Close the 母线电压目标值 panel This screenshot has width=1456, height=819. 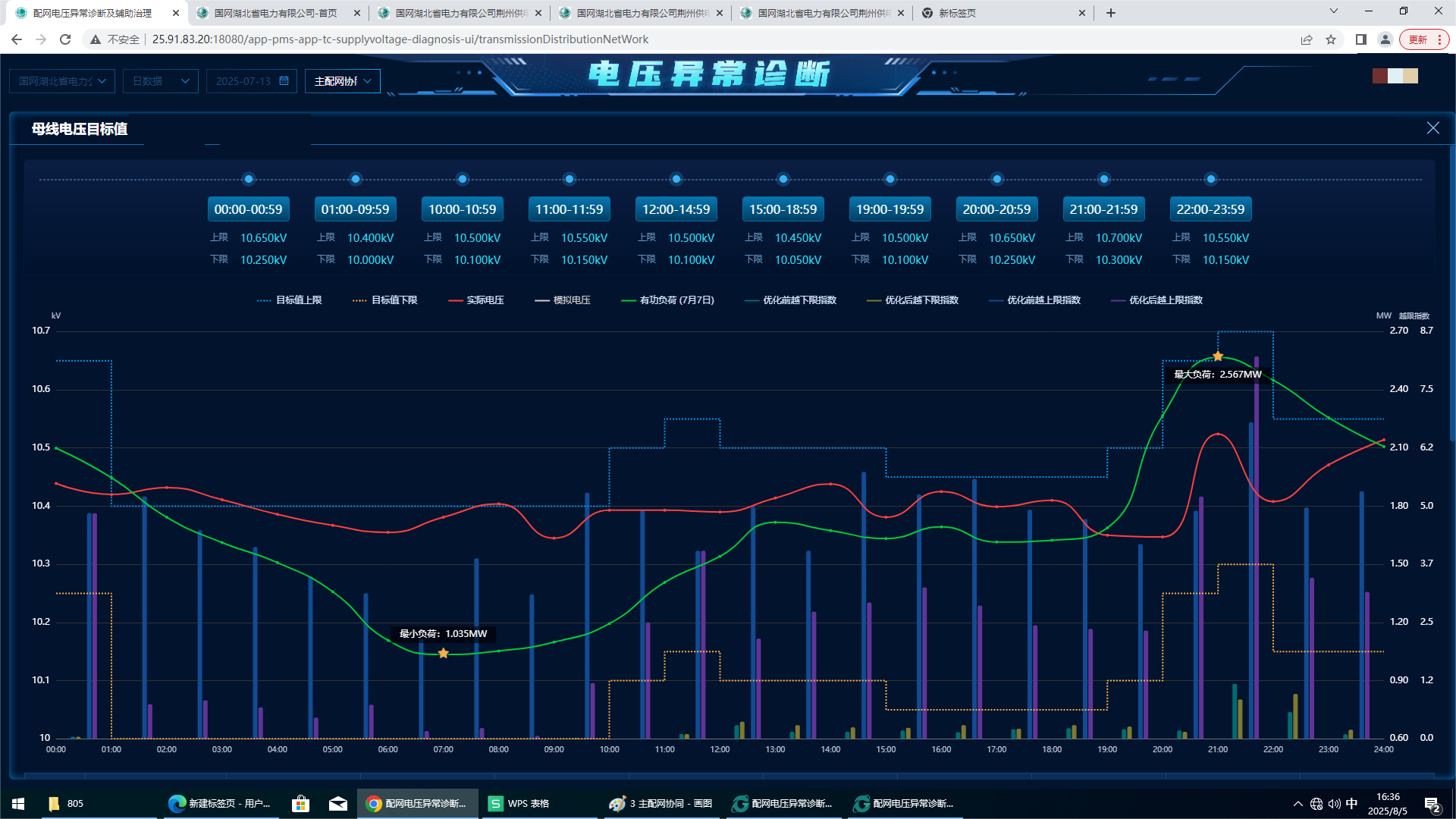point(1432,128)
